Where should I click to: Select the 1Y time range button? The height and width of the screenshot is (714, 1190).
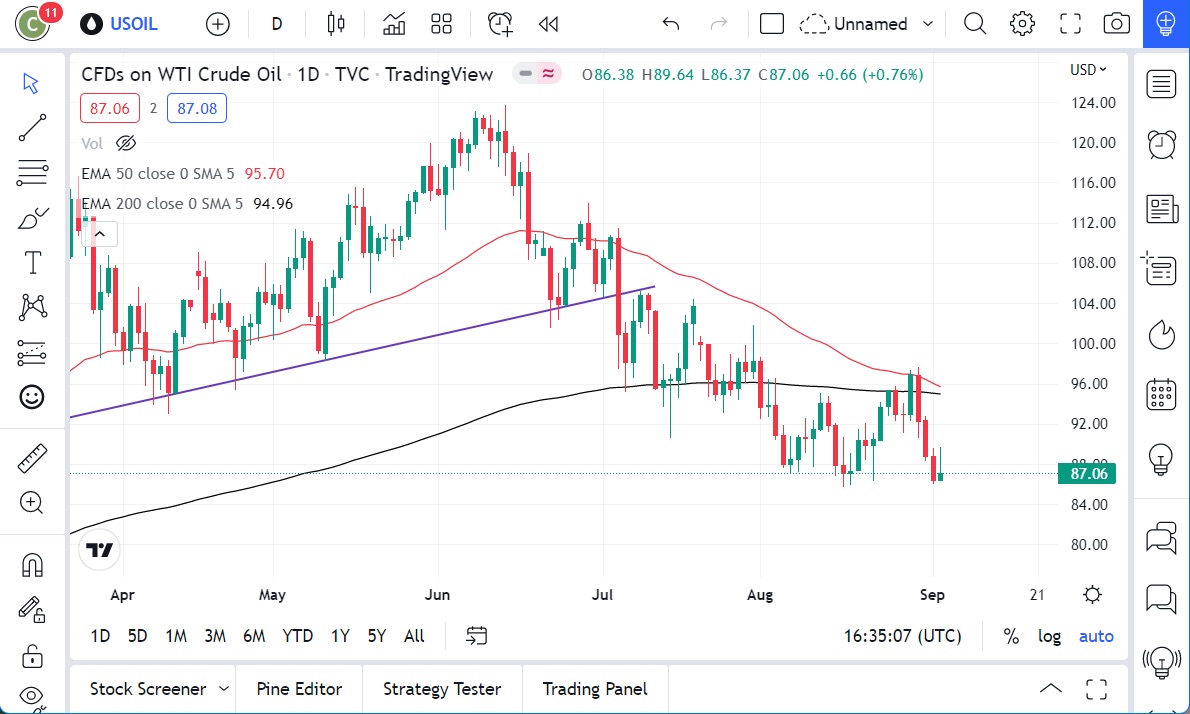[x=339, y=636]
